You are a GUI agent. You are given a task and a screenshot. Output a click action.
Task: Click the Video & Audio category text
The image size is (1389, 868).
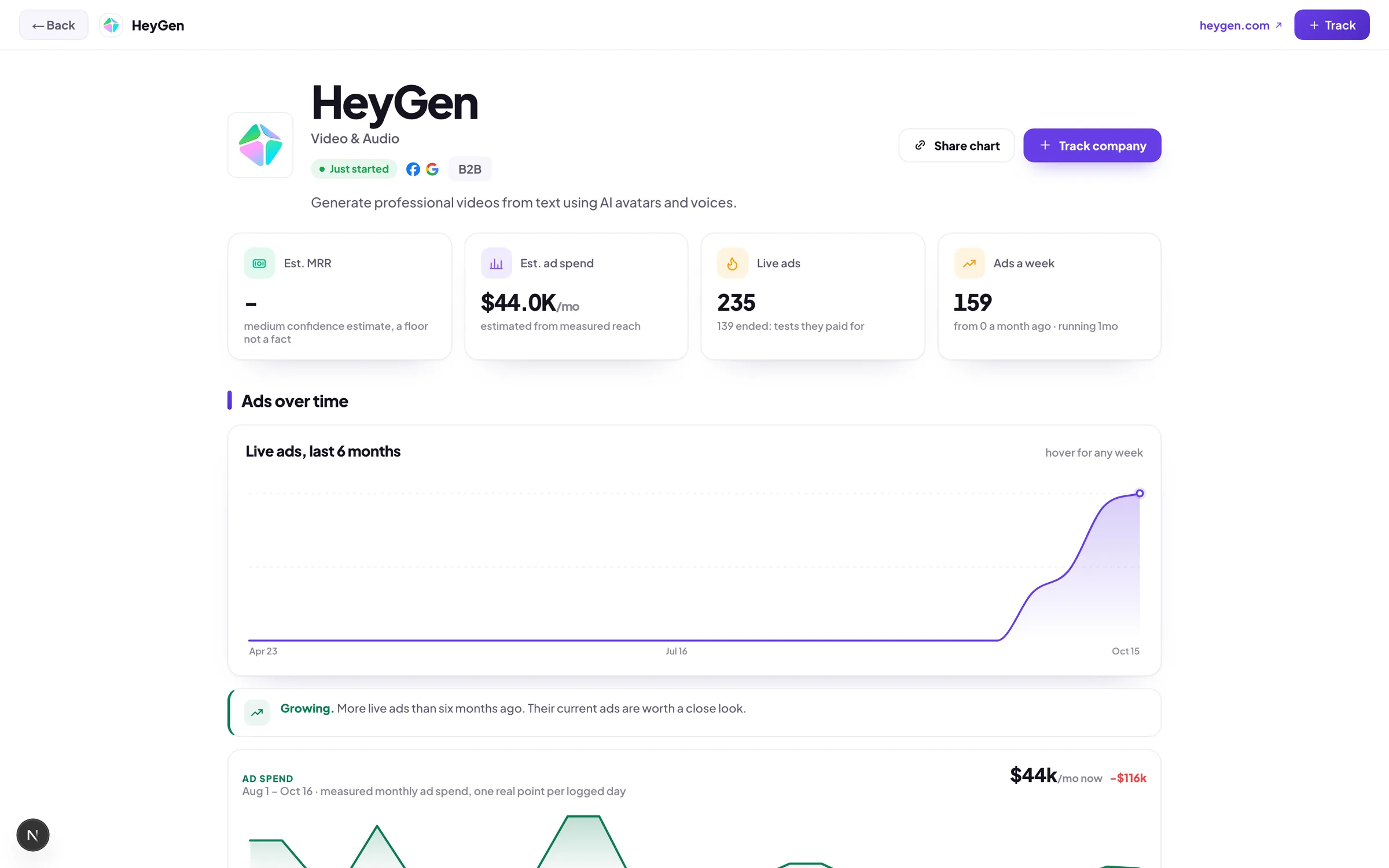coord(355,139)
